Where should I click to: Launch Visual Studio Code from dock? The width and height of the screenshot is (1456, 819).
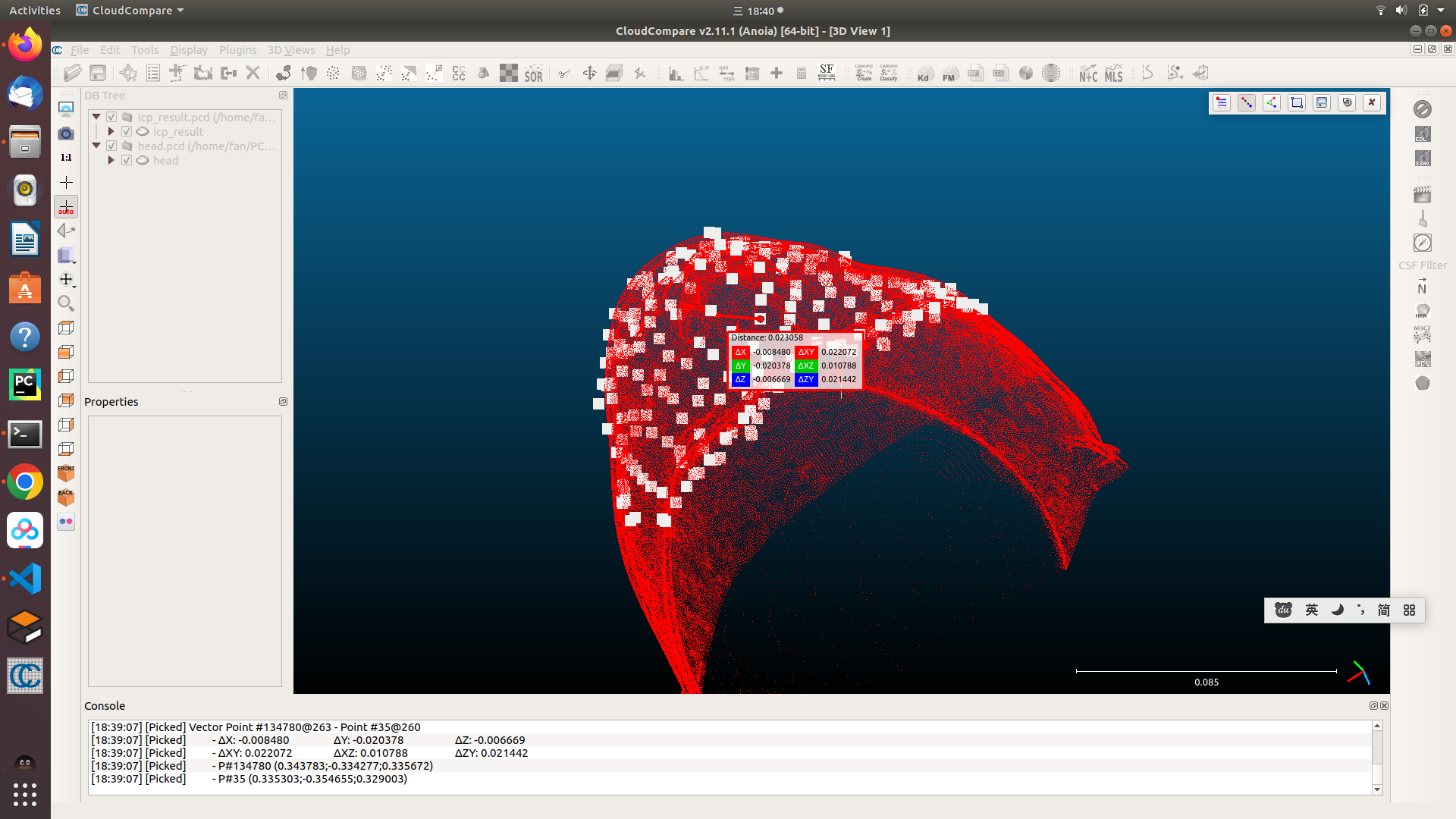tap(25, 579)
